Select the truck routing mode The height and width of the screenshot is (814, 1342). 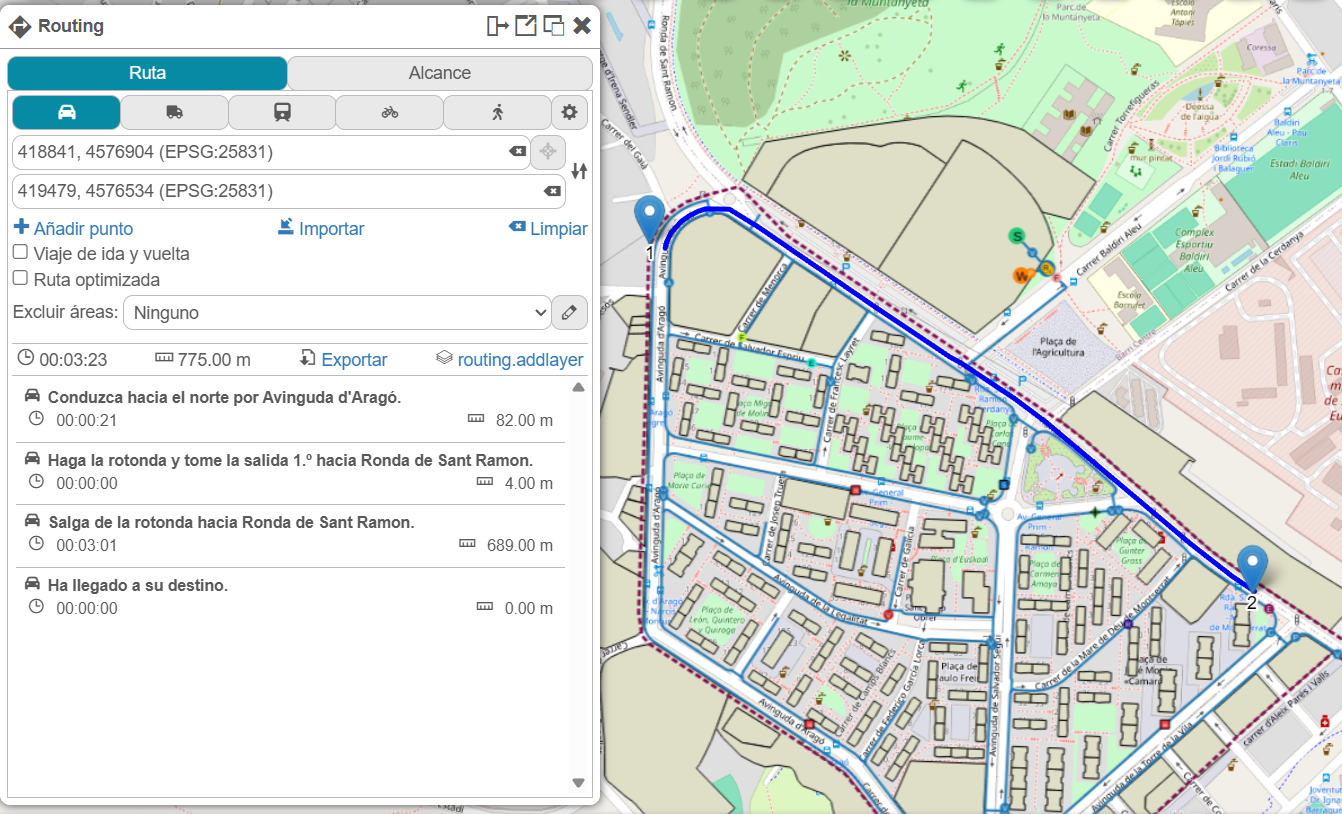(x=174, y=112)
